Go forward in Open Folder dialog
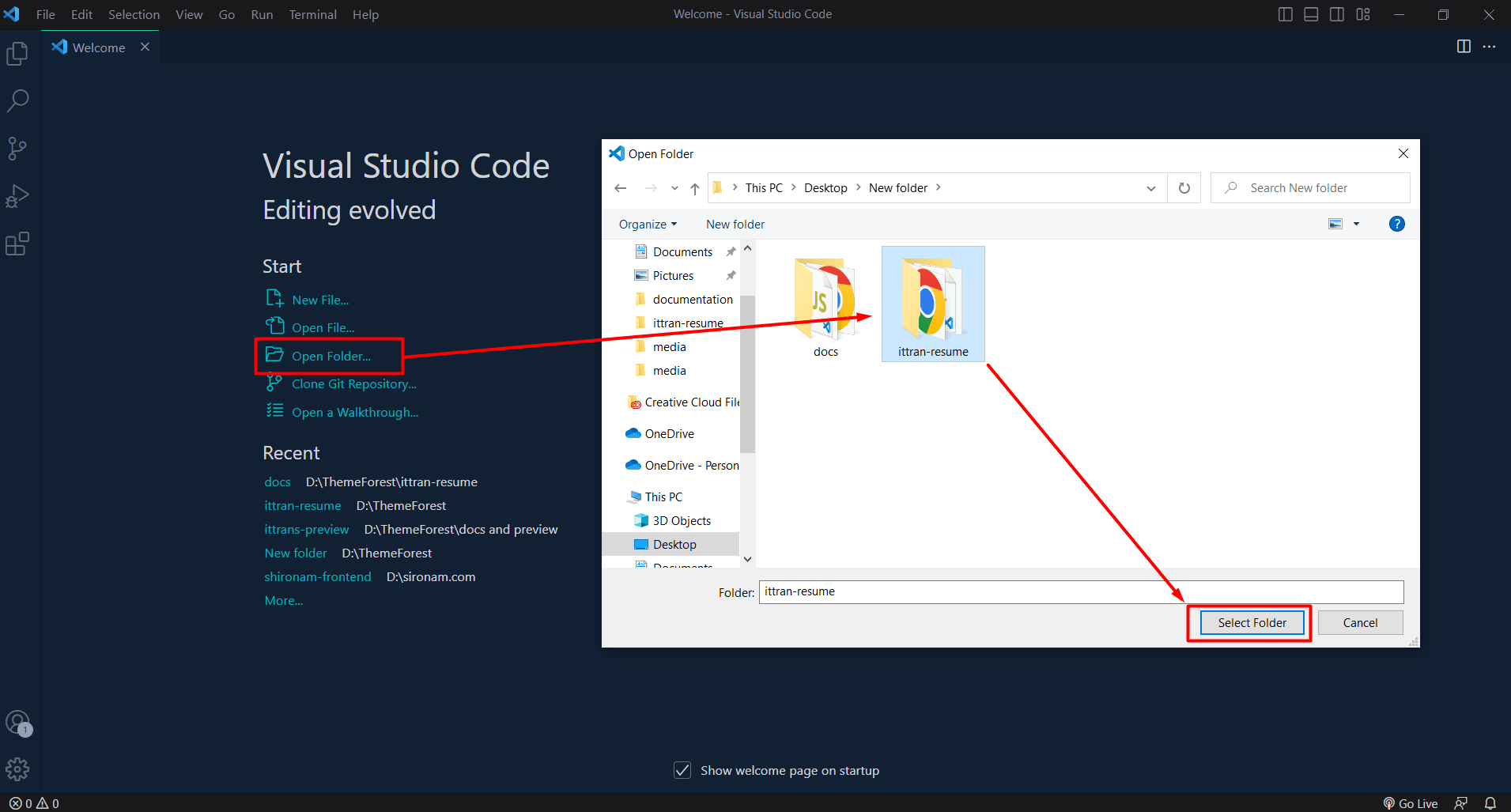 (651, 188)
